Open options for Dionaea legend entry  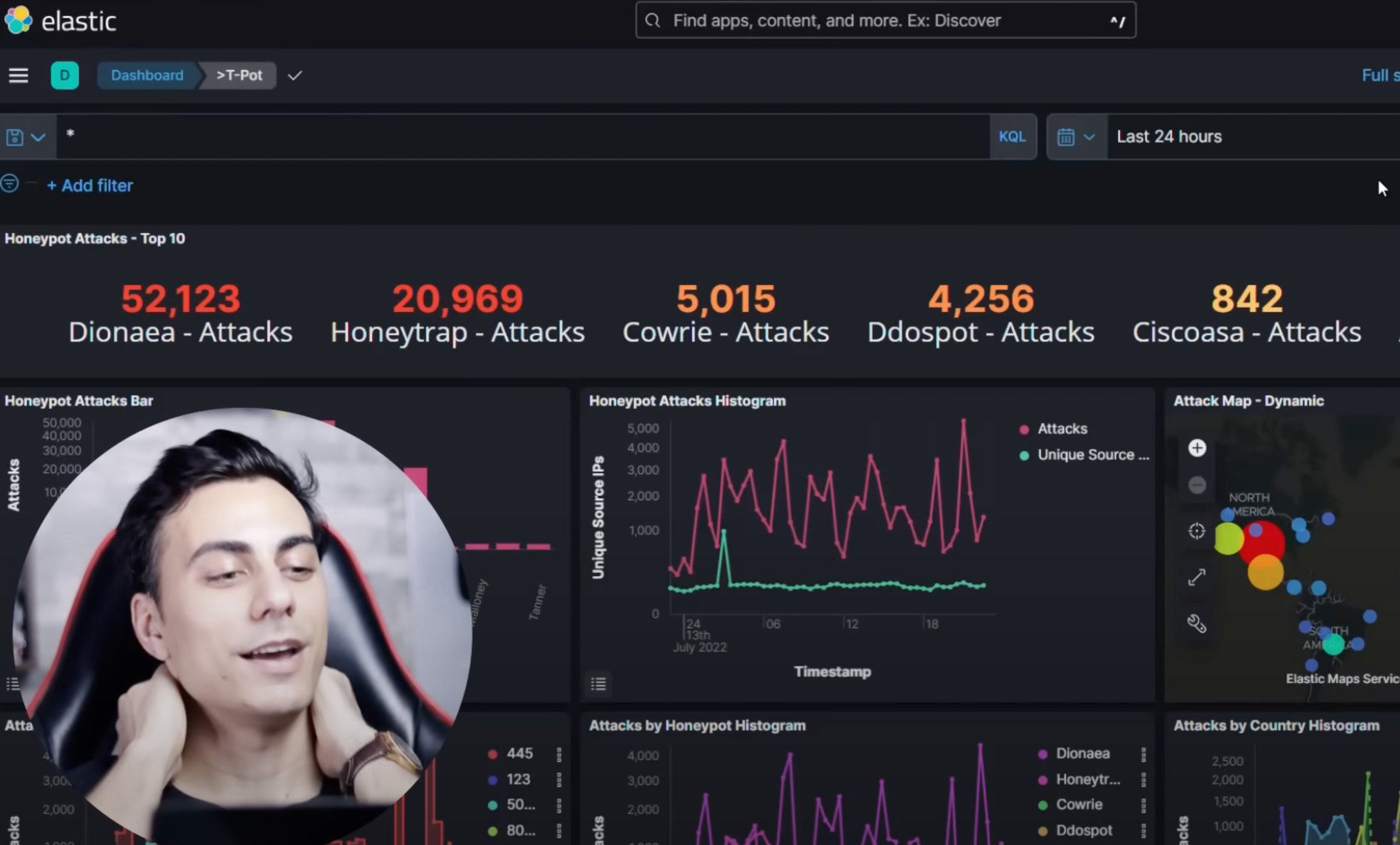pyautogui.click(x=1144, y=755)
